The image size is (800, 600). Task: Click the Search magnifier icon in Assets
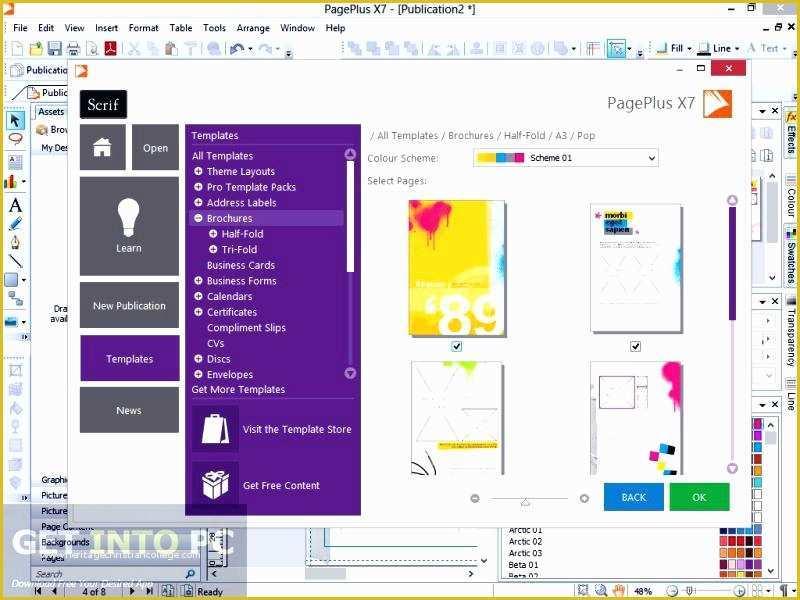[x=190, y=574]
